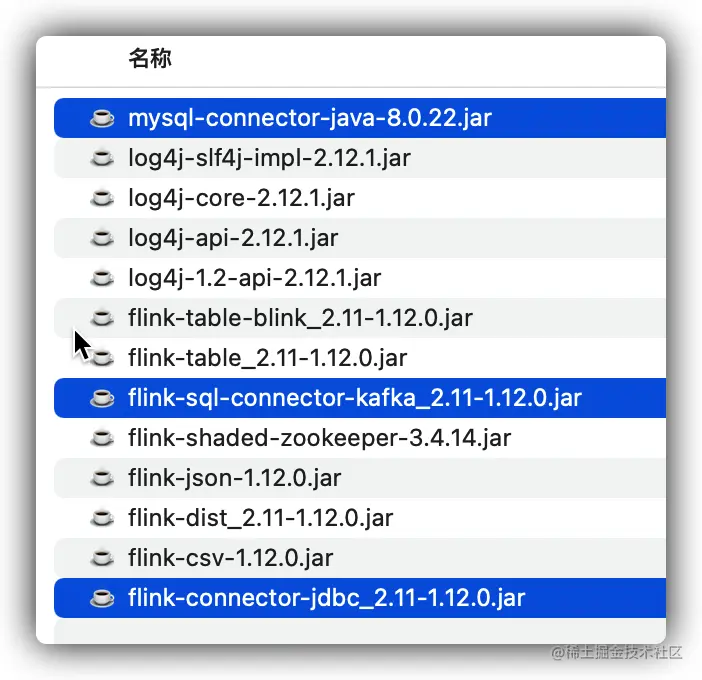702x680 pixels.
Task: Click jar icon beside log4j-slf4j-impl-2.12.1.jar
Action: click(102, 158)
